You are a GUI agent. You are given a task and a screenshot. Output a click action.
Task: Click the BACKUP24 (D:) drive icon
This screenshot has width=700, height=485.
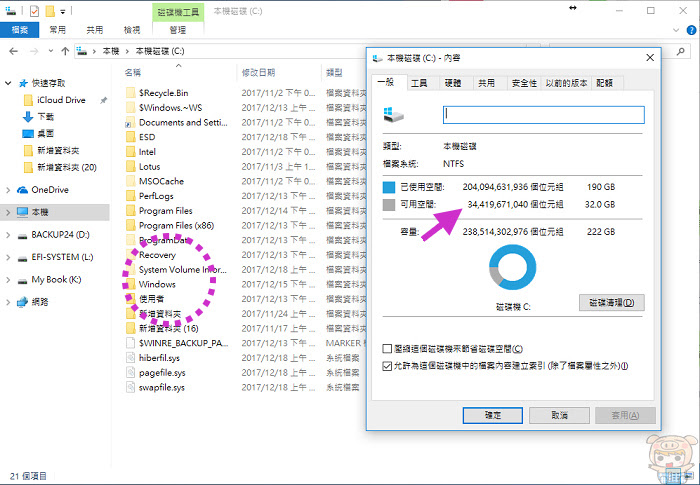22,235
